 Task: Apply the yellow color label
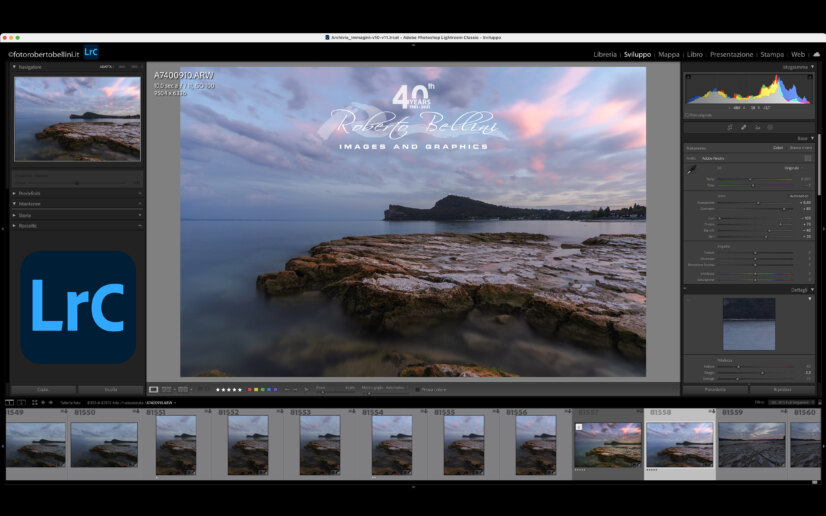[x=256, y=390]
